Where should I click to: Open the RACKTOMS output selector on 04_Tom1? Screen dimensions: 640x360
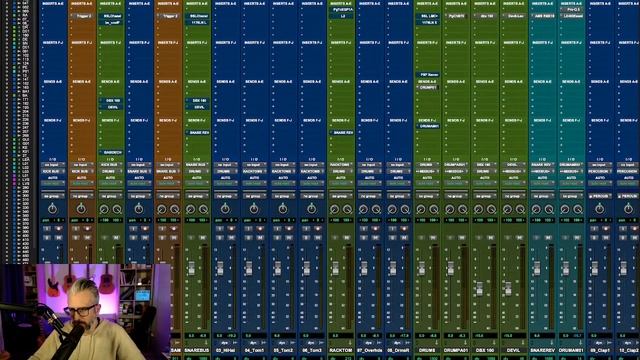coord(254,171)
